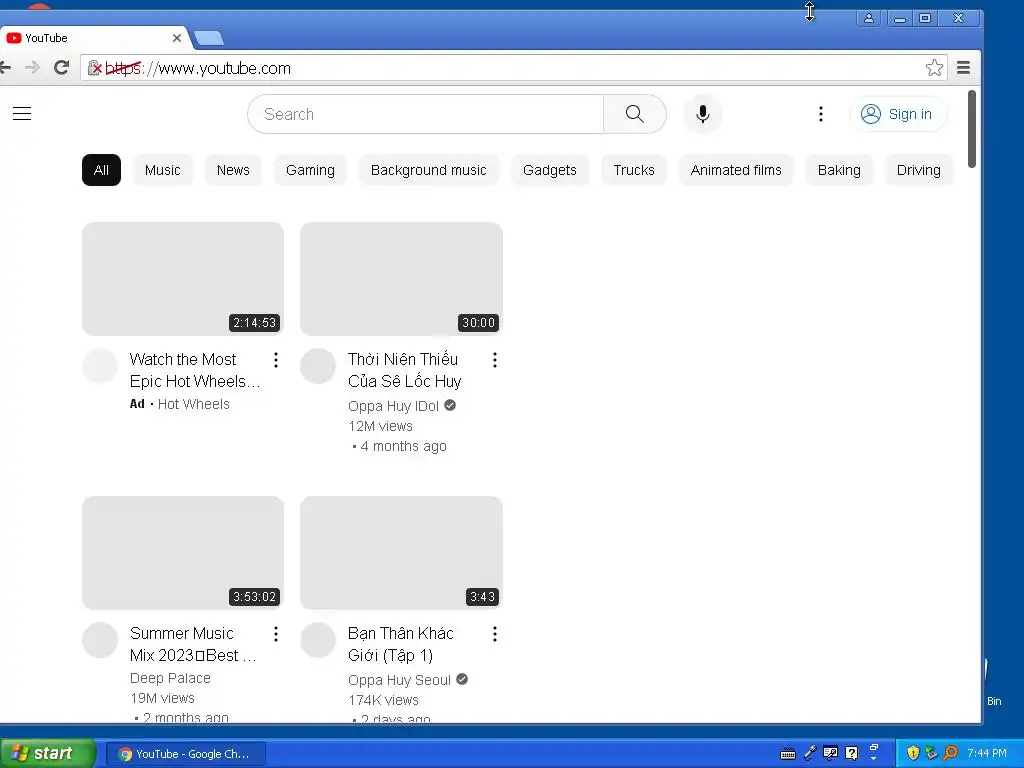1024x768 pixels.
Task: Select the News filter chip
Action: [x=233, y=170]
